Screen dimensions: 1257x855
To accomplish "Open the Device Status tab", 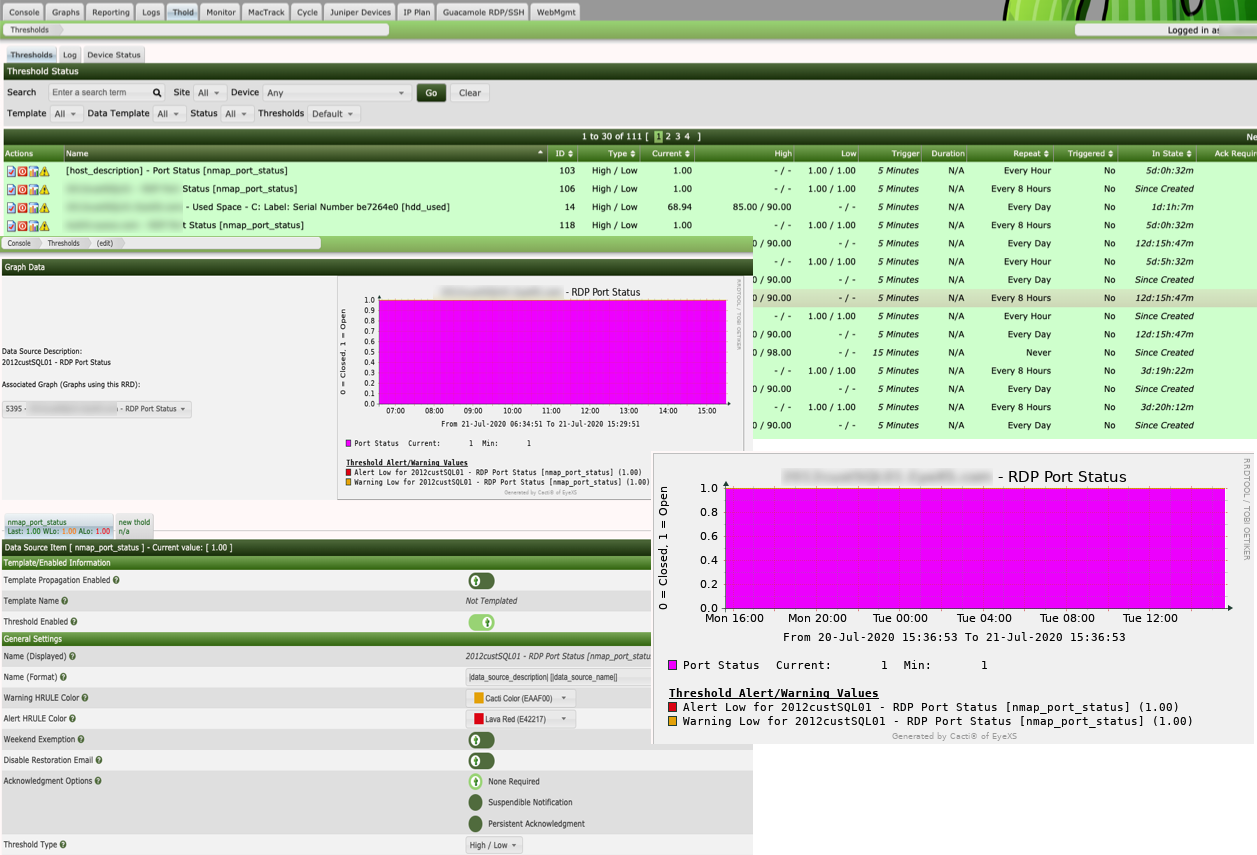I will pyautogui.click(x=114, y=55).
